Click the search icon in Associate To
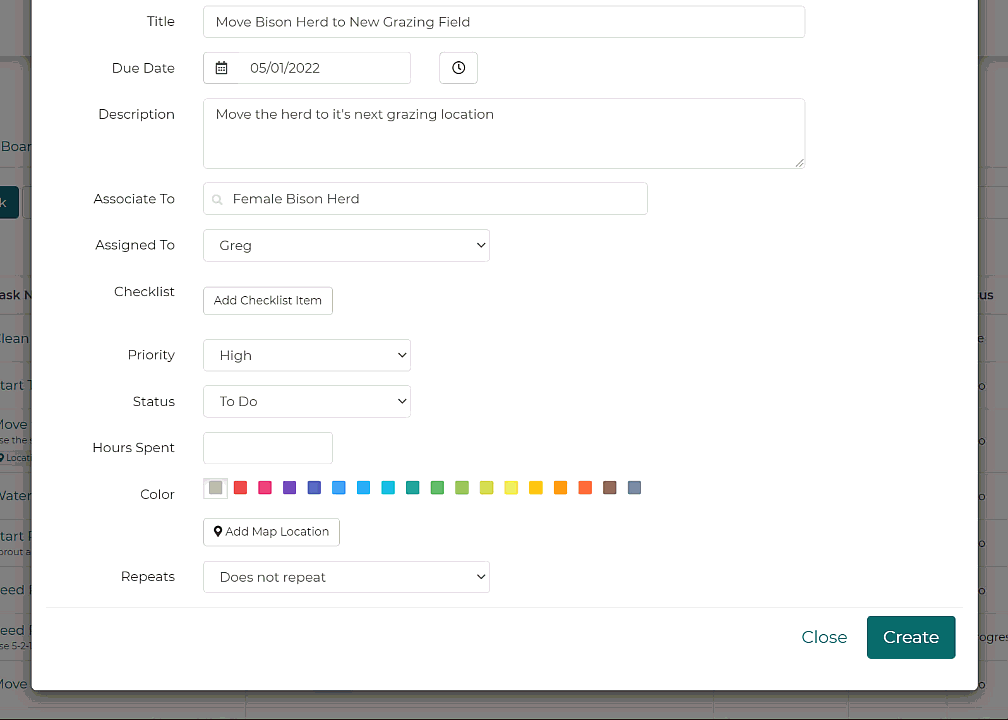 tap(218, 200)
